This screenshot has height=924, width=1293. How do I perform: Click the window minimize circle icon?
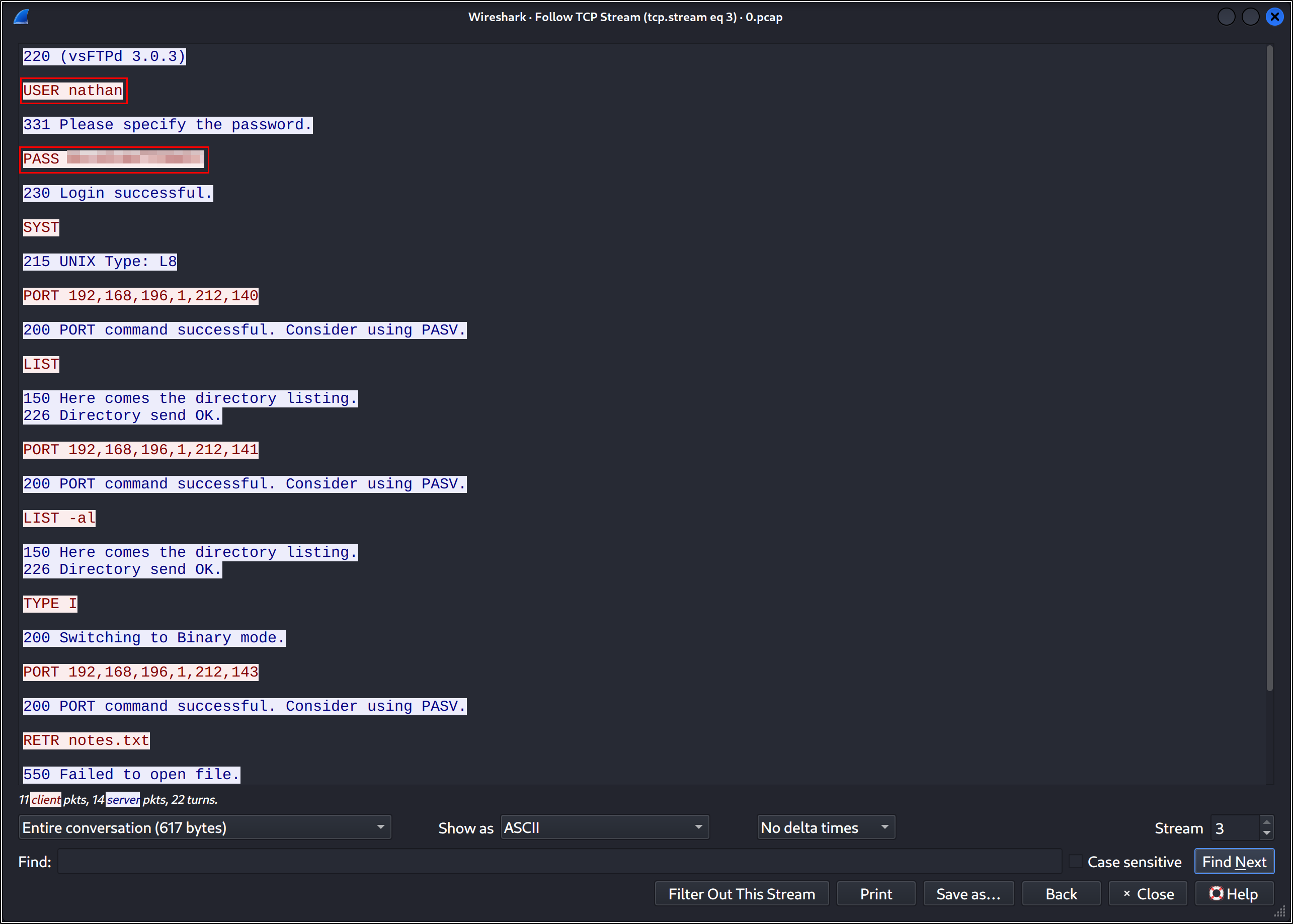coord(1226,17)
